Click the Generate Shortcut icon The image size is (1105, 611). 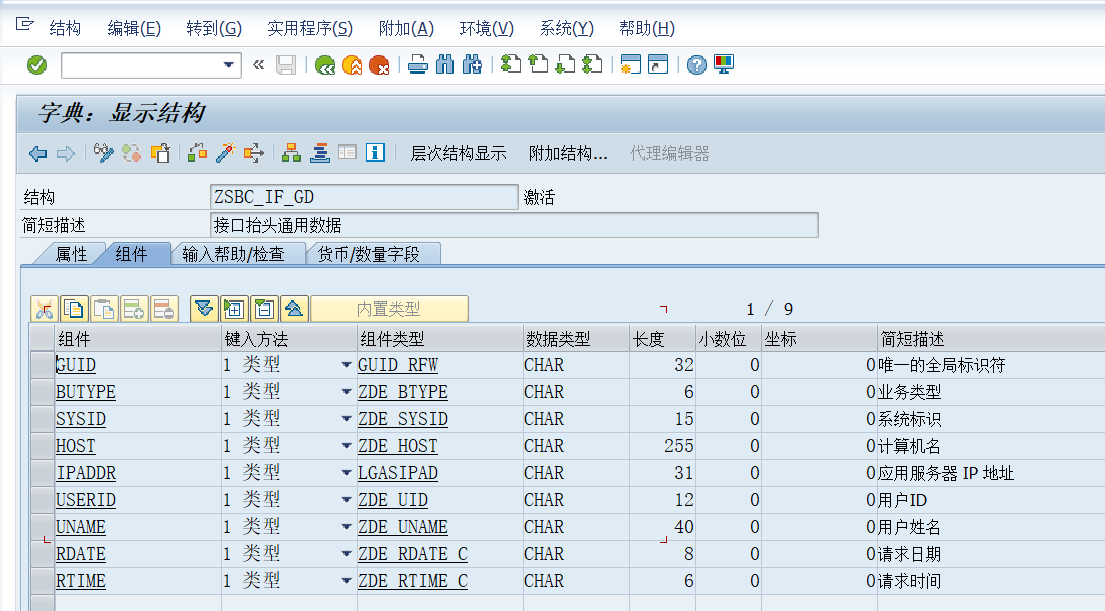658,65
